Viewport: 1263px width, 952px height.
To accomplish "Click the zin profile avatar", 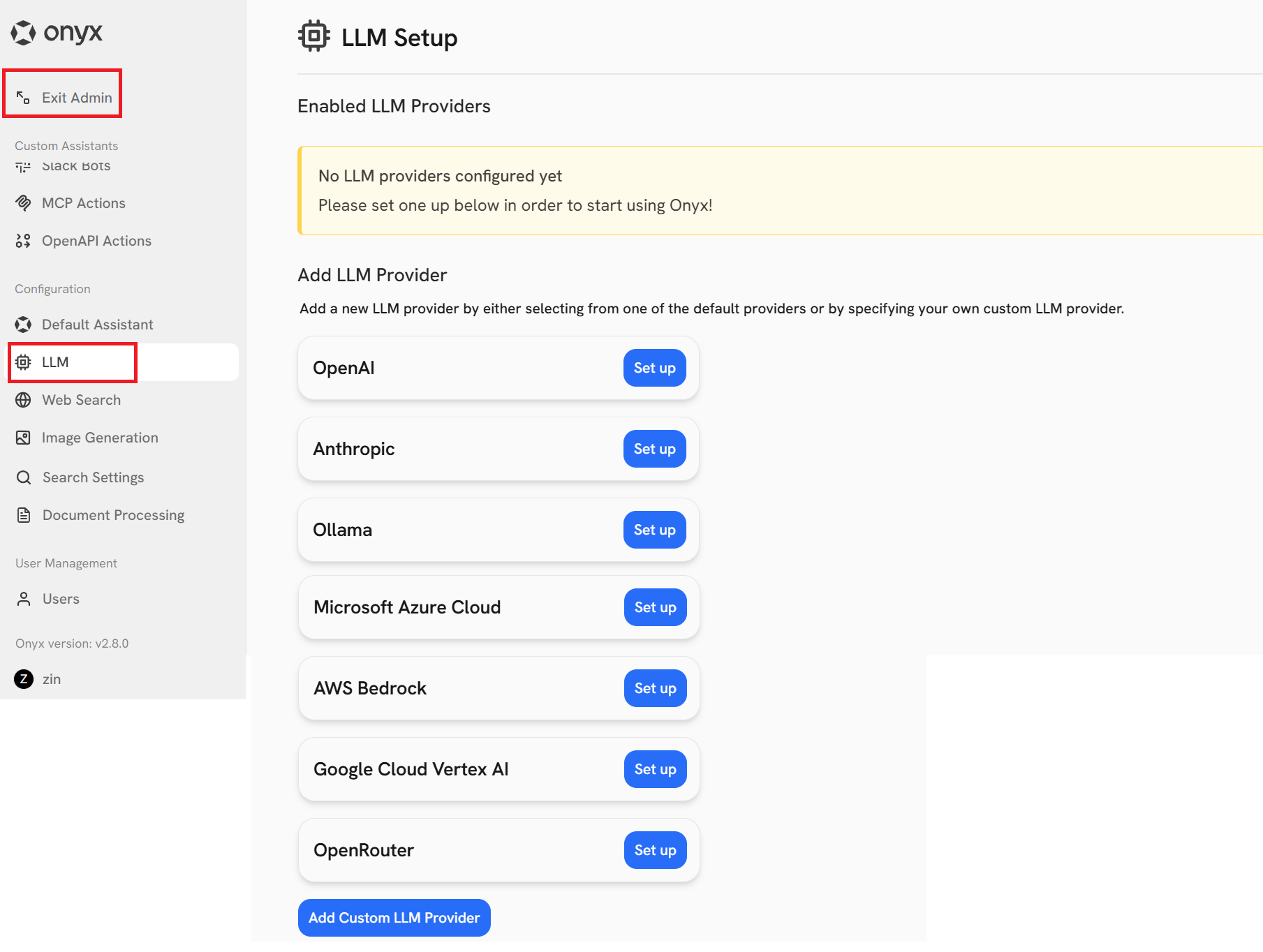I will [23, 678].
